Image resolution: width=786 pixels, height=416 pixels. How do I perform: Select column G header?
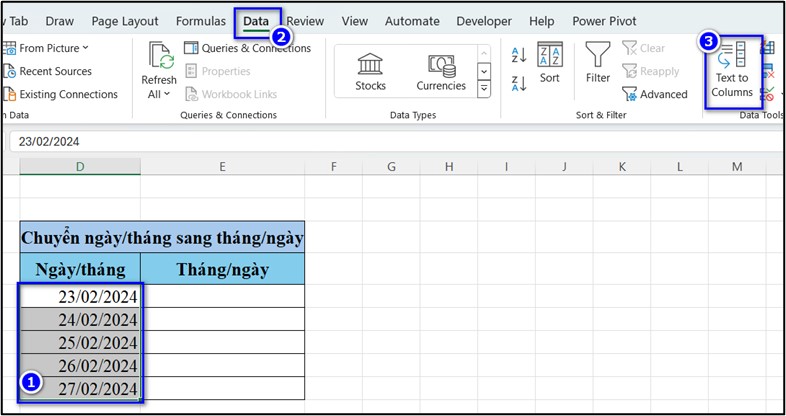tap(391, 167)
